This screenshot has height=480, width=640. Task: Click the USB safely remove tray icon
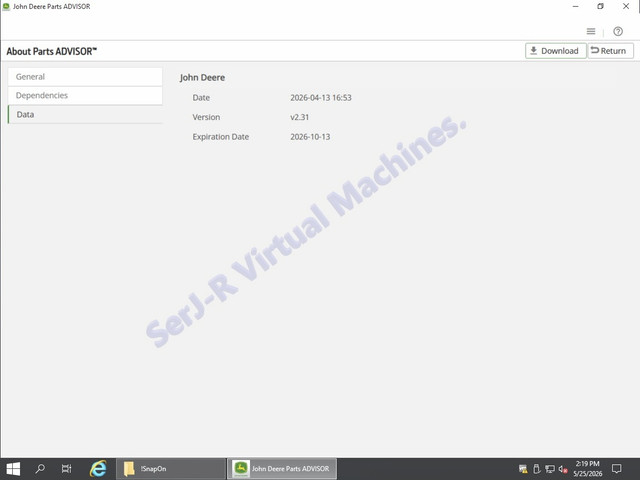537,469
